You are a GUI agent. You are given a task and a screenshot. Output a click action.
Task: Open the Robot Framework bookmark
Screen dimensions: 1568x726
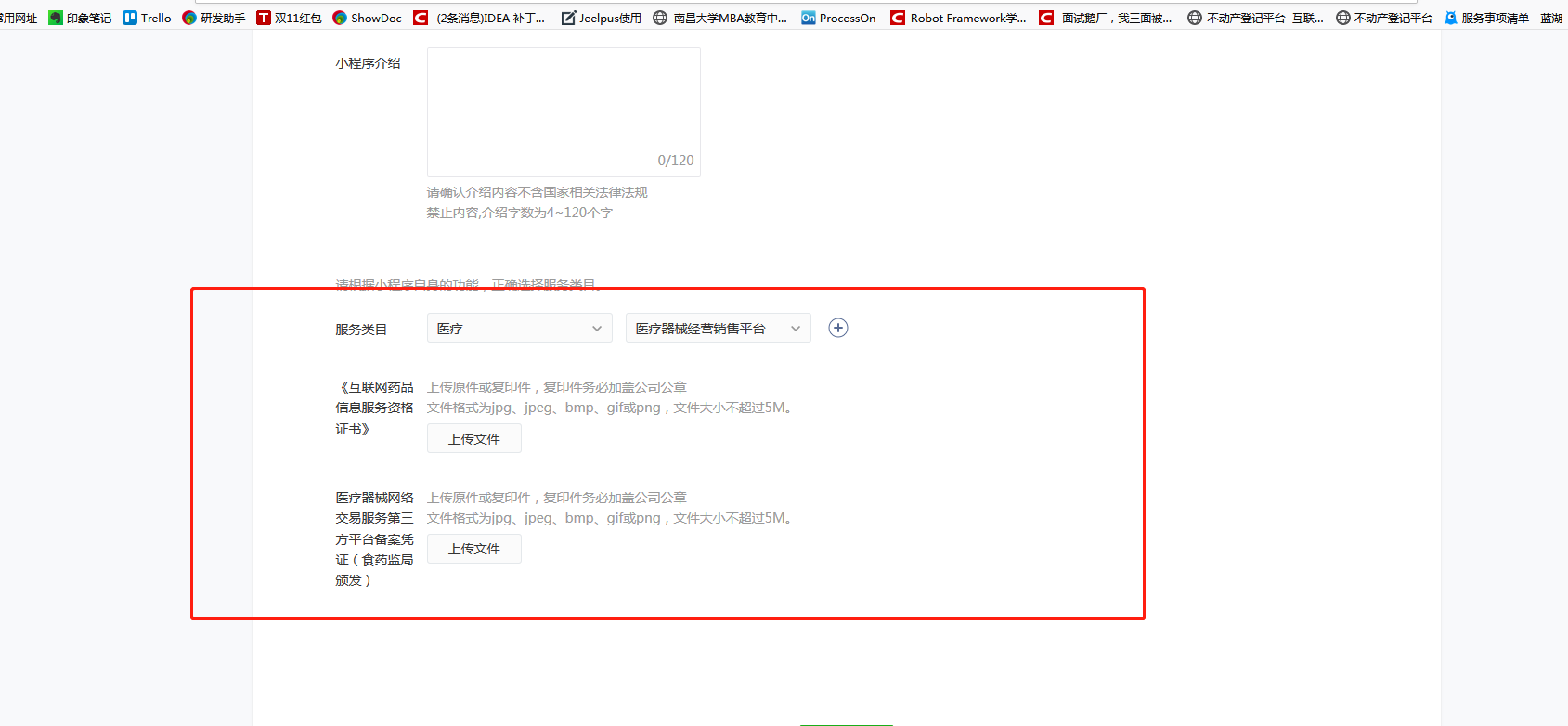point(958,18)
